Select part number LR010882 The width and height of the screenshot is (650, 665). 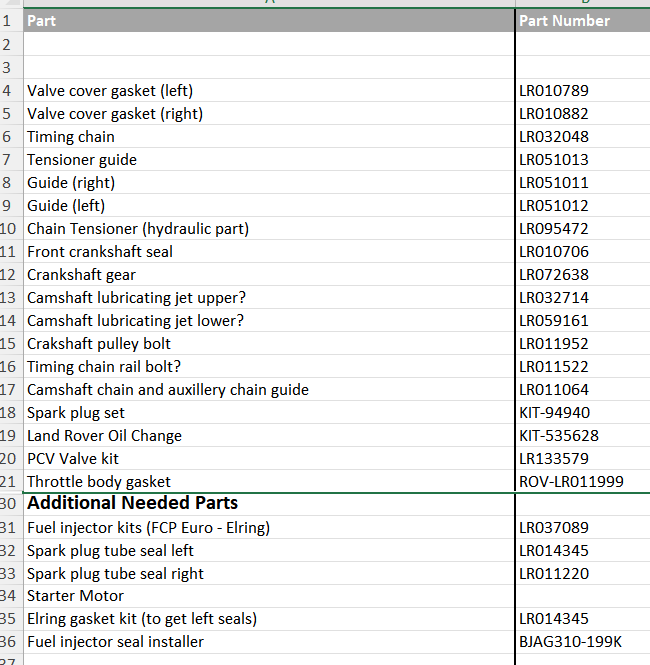click(x=583, y=113)
